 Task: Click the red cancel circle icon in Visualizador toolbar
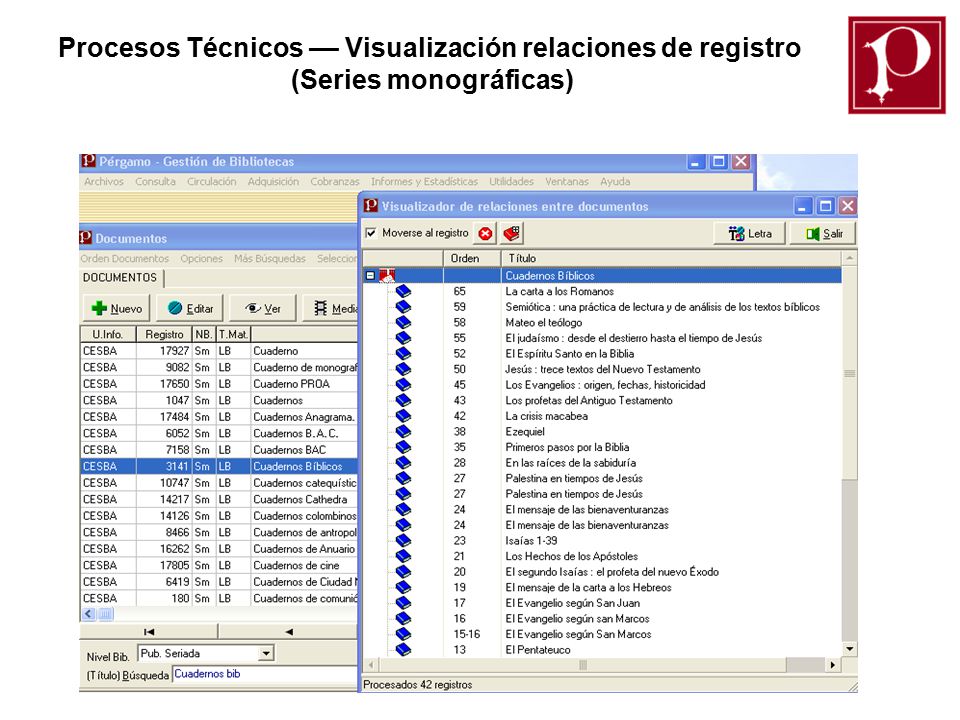coord(485,233)
